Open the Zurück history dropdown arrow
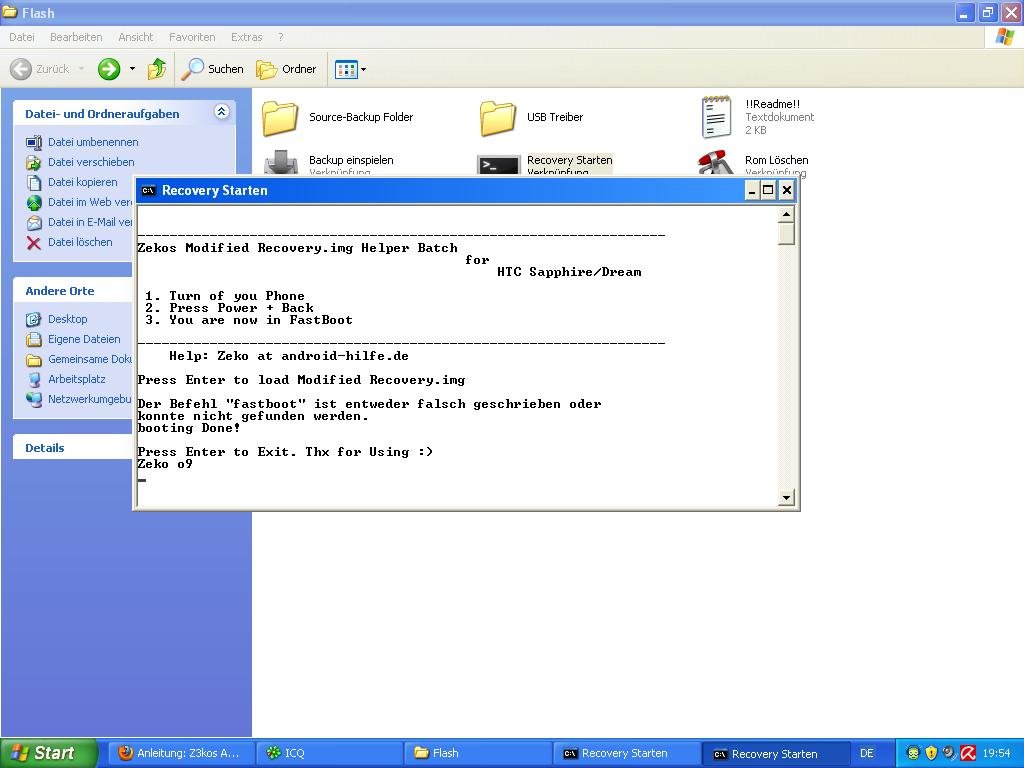The height and width of the screenshot is (768, 1024). 82,69
